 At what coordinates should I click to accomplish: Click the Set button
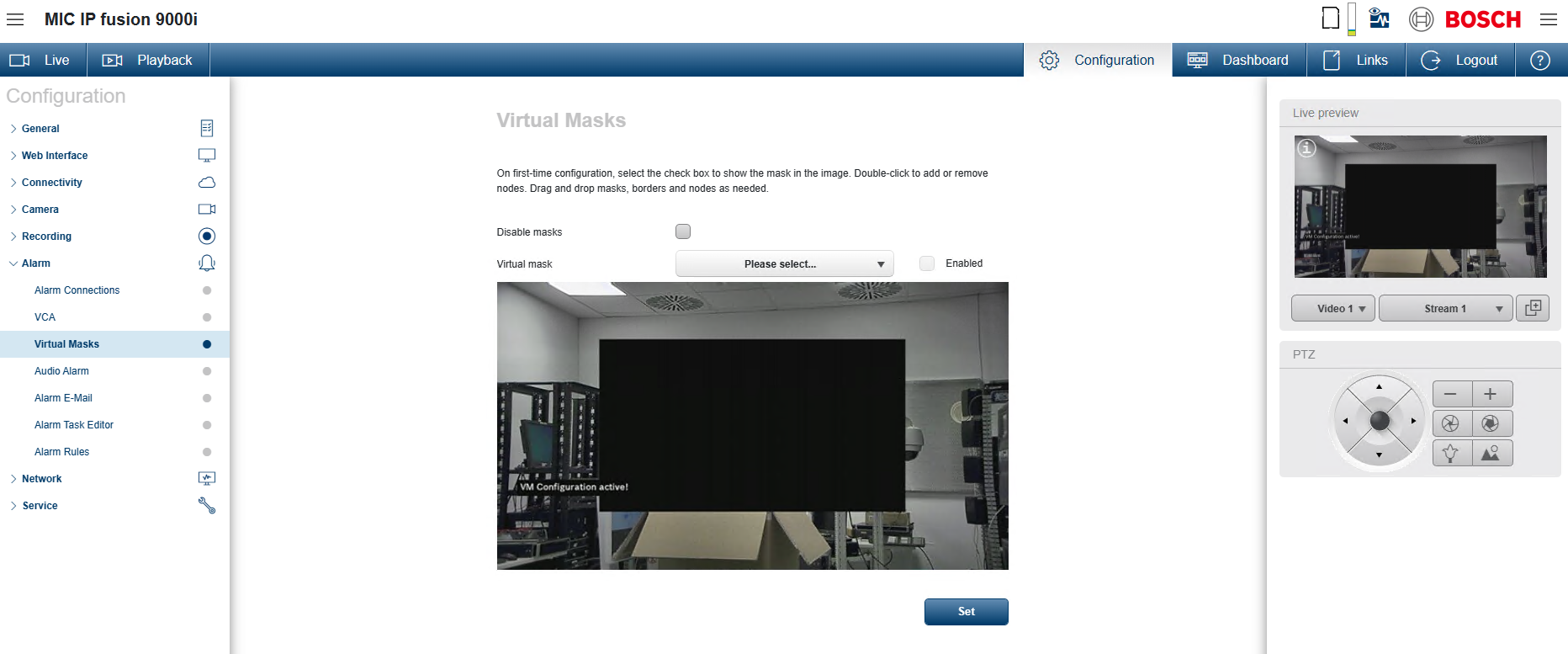tap(966, 612)
